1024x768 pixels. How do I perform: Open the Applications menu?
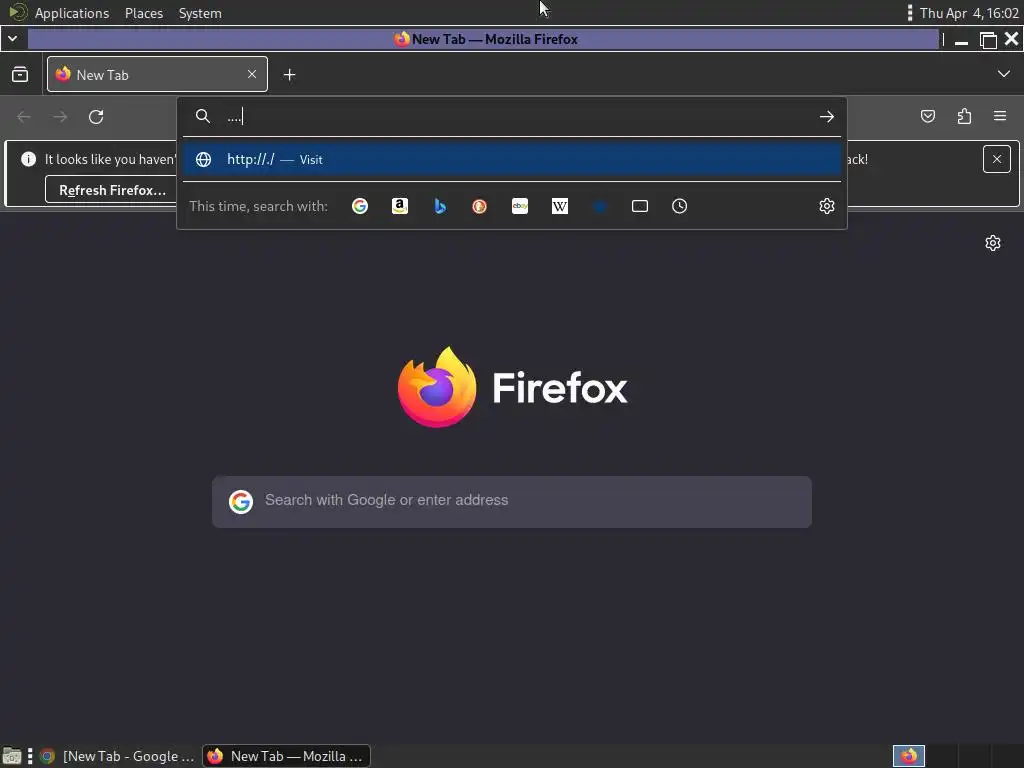pyautogui.click(x=72, y=13)
